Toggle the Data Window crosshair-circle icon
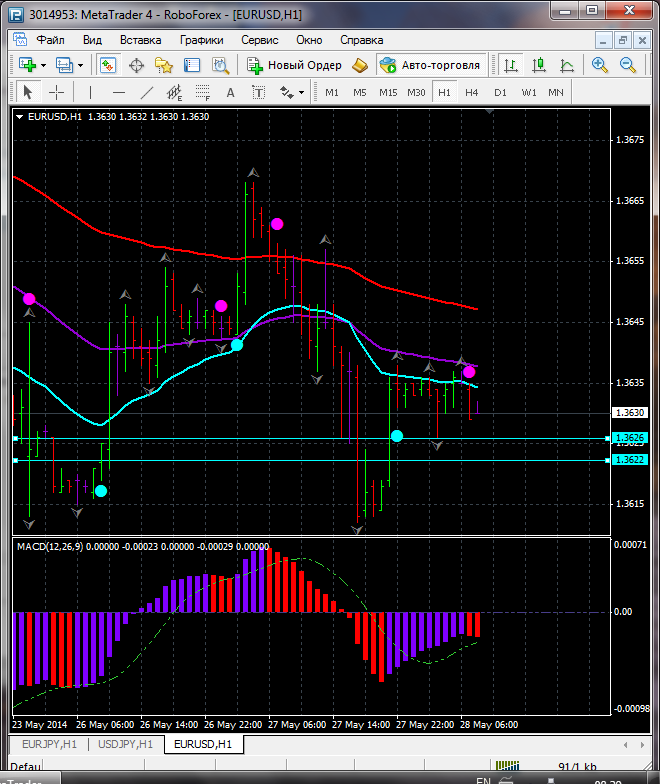 [136, 65]
